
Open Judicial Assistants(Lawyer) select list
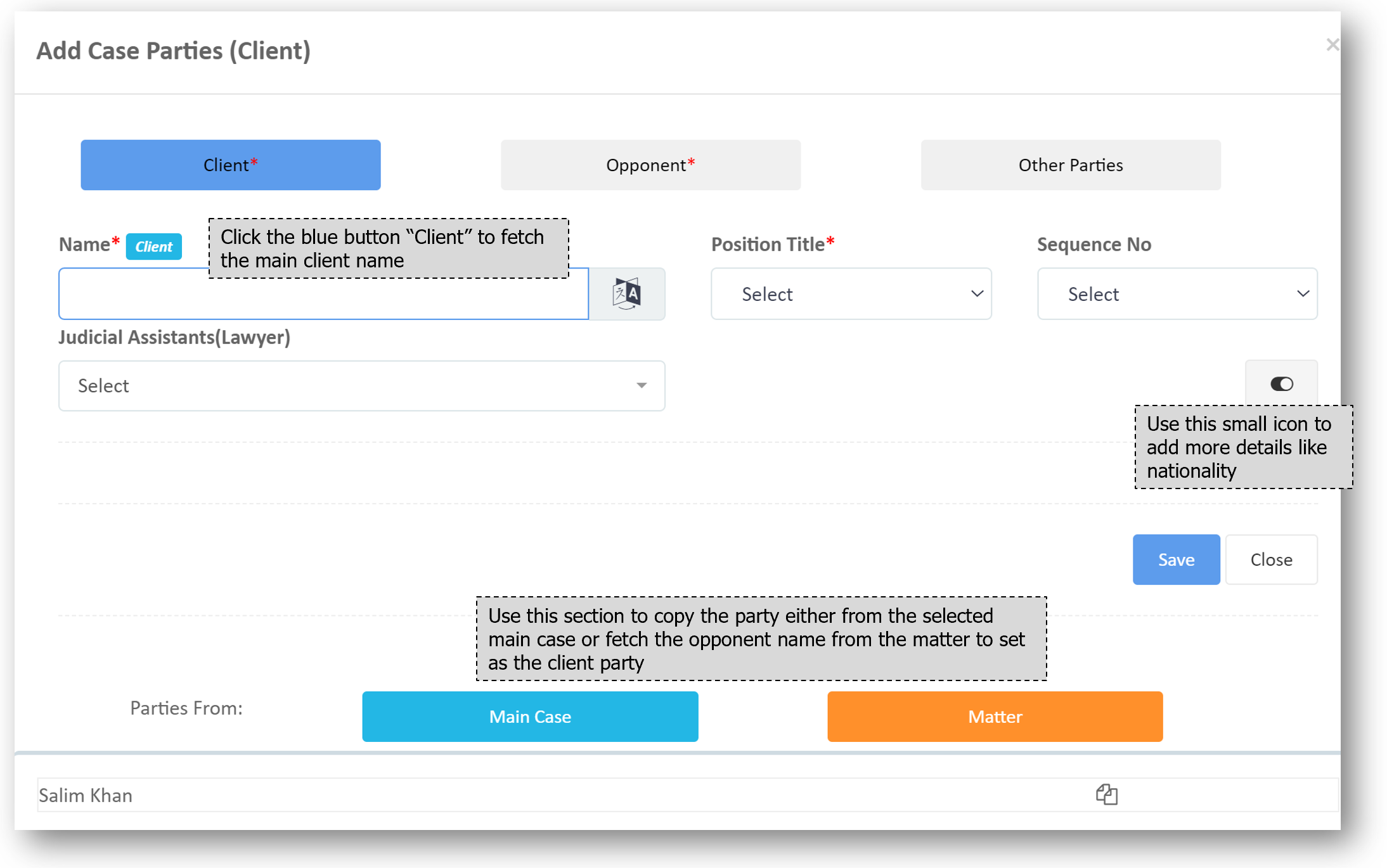point(361,386)
